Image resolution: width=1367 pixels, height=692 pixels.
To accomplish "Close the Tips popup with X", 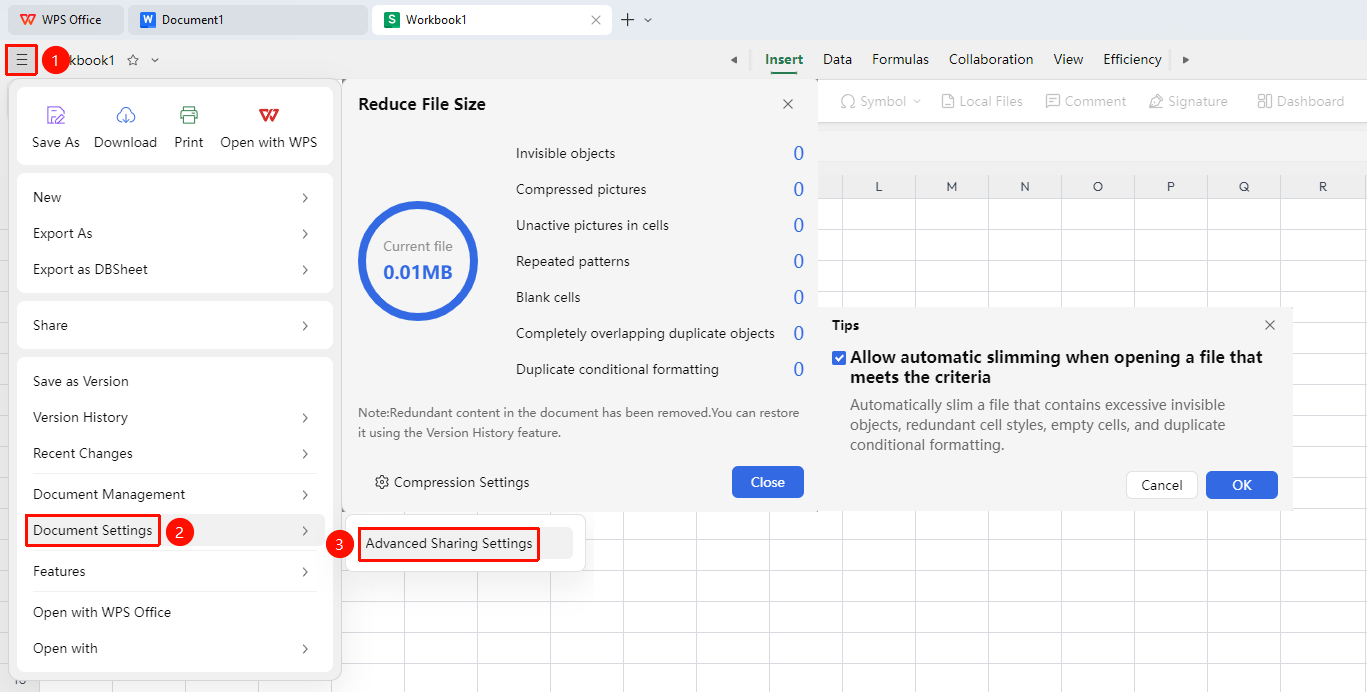I will 1270,325.
